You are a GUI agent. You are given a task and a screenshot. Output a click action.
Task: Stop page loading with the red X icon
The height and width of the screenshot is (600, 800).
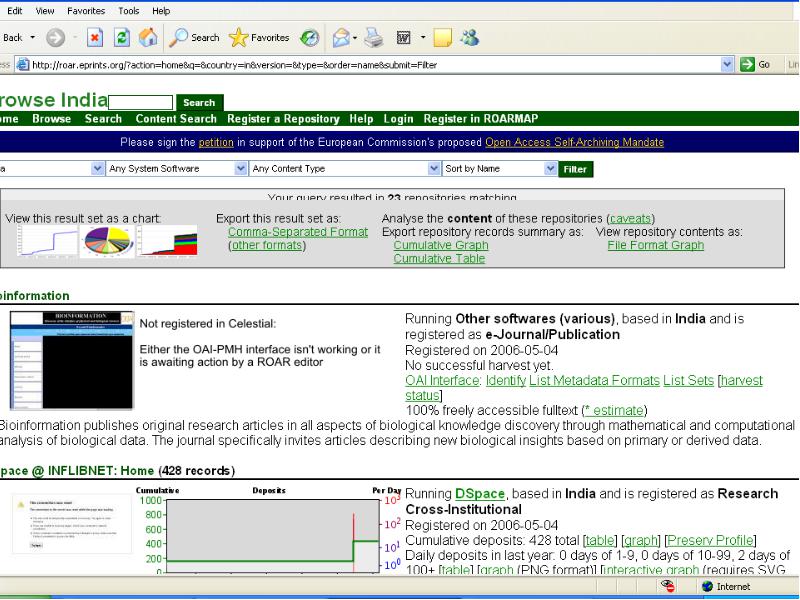(x=95, y=37)
